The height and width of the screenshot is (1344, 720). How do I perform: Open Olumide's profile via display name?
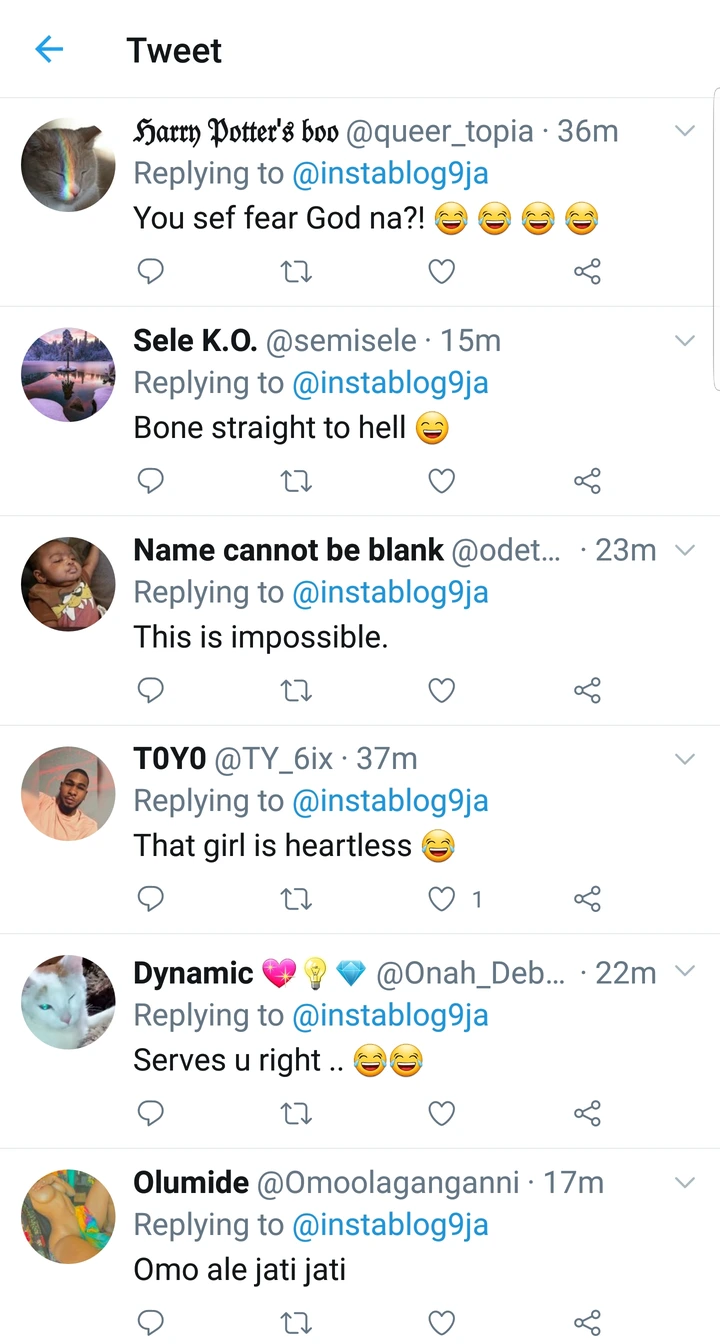(x=191, y=1183)
